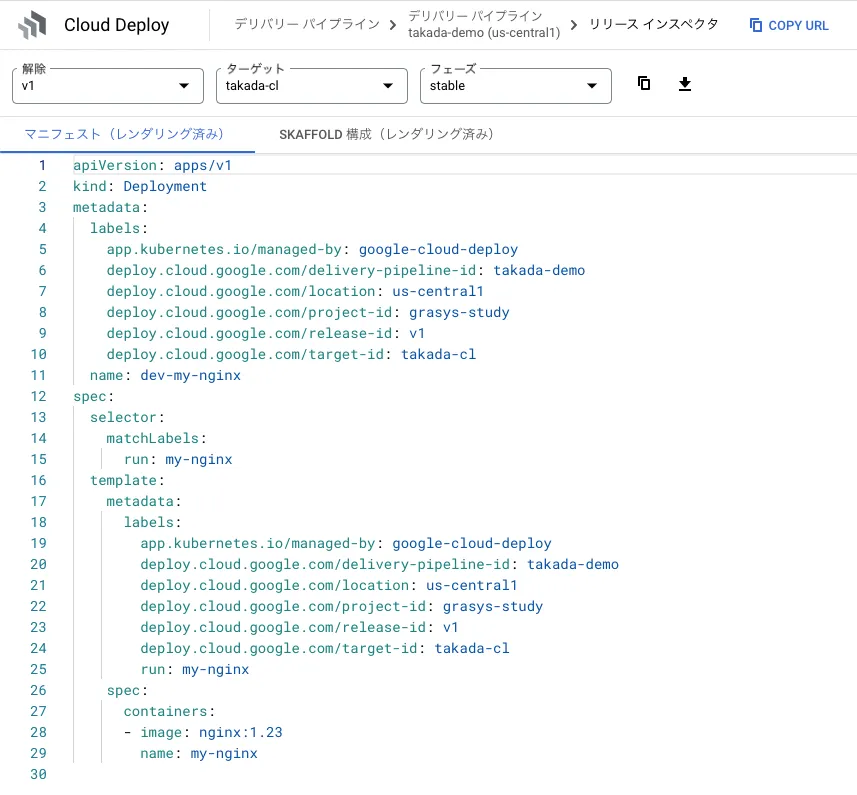Click line 1 apiVersion: apps/v1

pyautogui.click(x=152, y=166)
